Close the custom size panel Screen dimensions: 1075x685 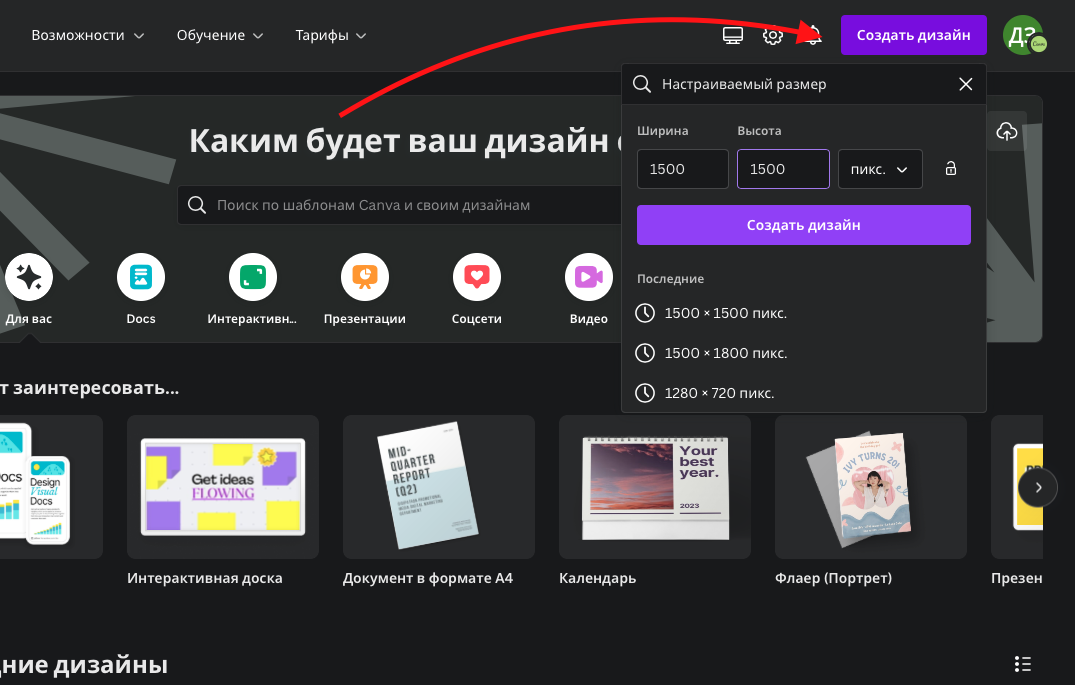[x=965, y=84]
